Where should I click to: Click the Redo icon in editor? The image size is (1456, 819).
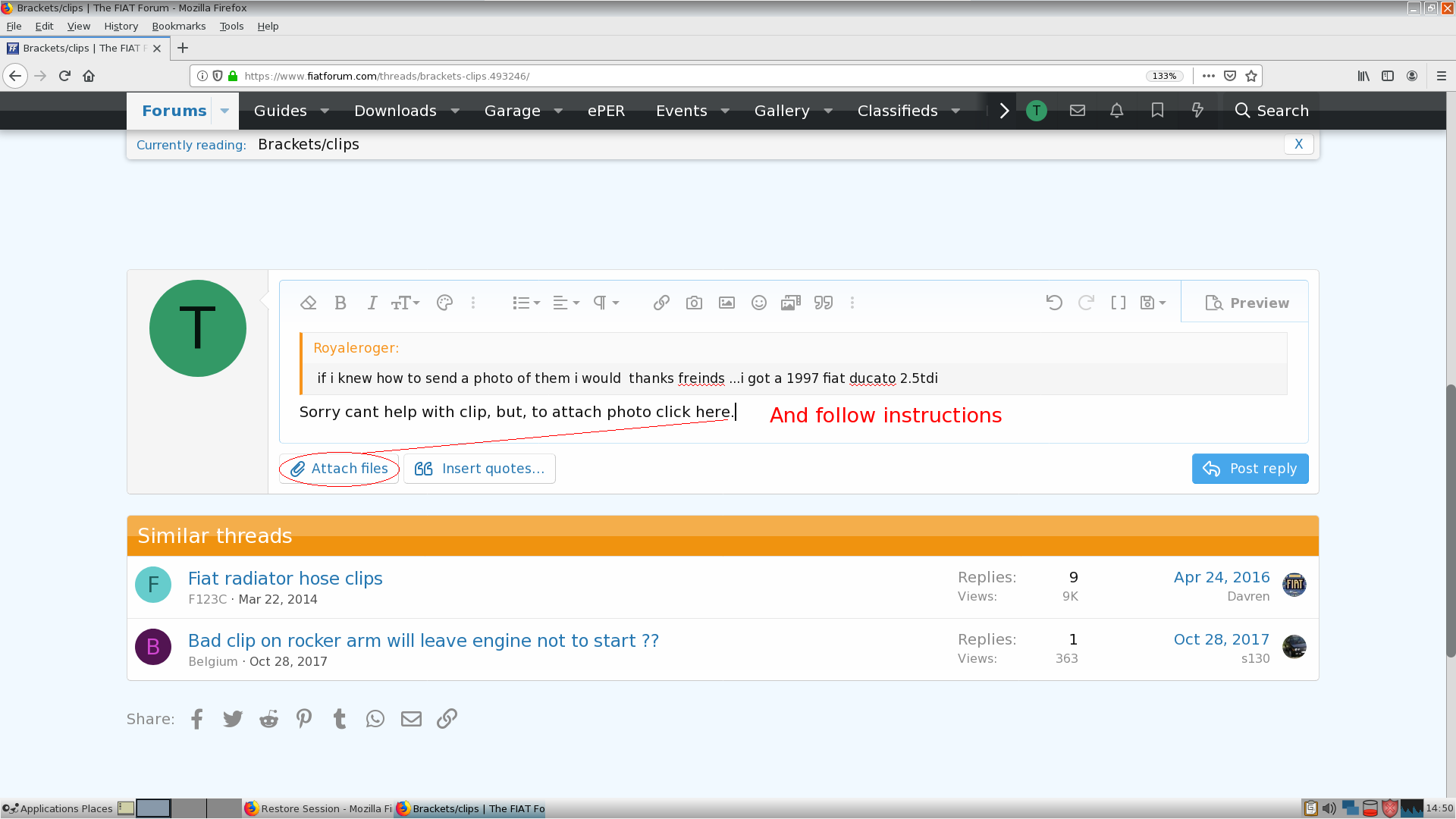[1086, 303]
